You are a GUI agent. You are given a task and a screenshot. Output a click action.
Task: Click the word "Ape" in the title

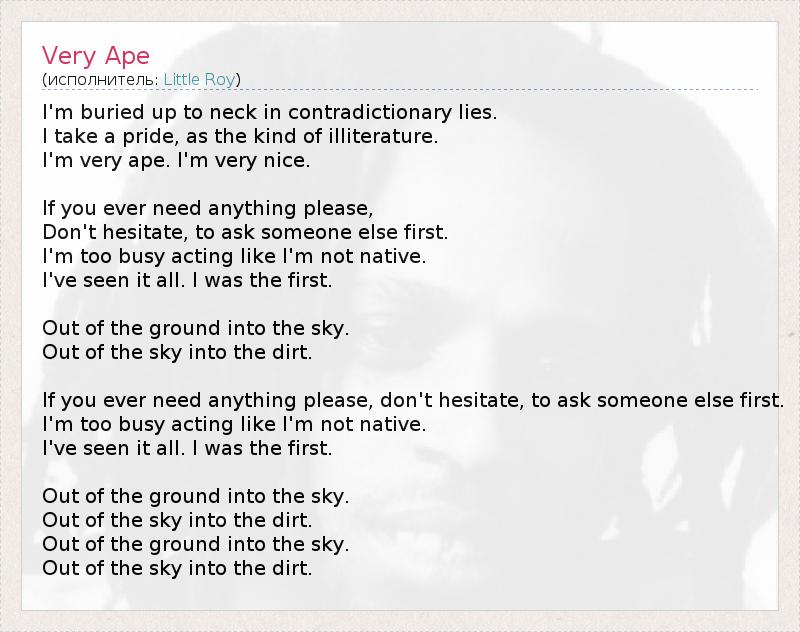(126, 53)
